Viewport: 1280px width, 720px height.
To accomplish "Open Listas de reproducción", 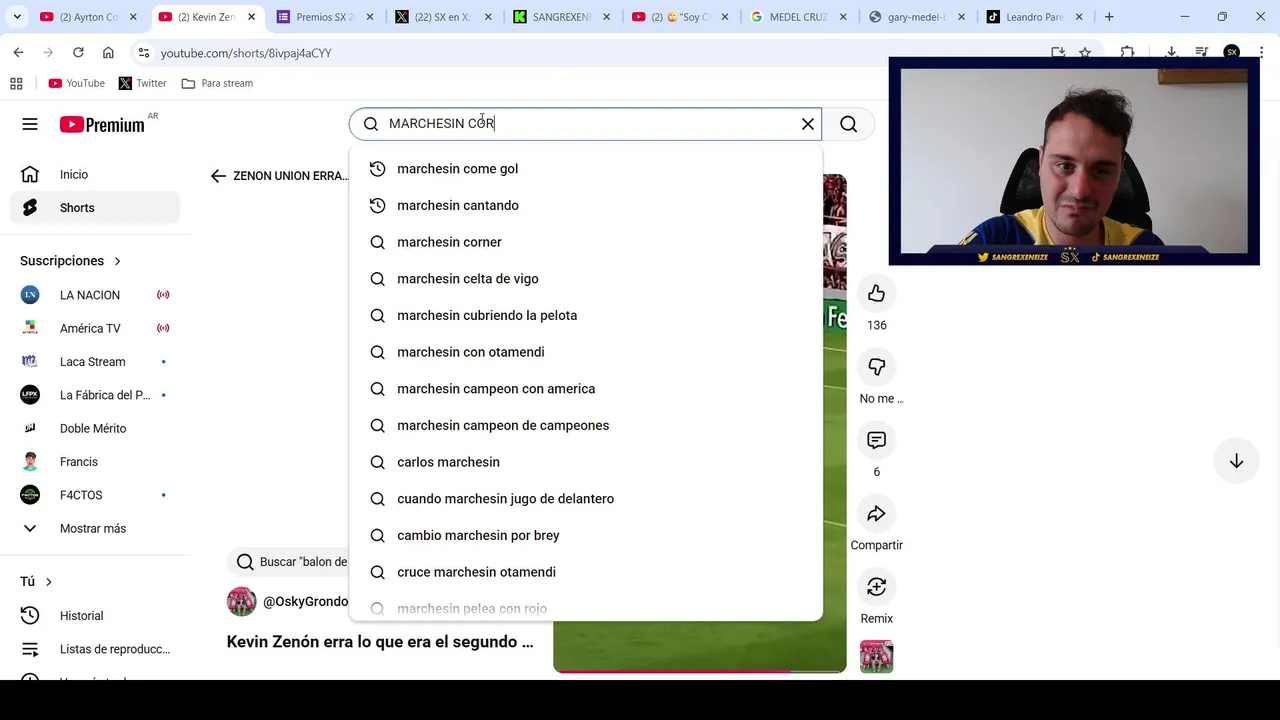I will coord(96,649).
